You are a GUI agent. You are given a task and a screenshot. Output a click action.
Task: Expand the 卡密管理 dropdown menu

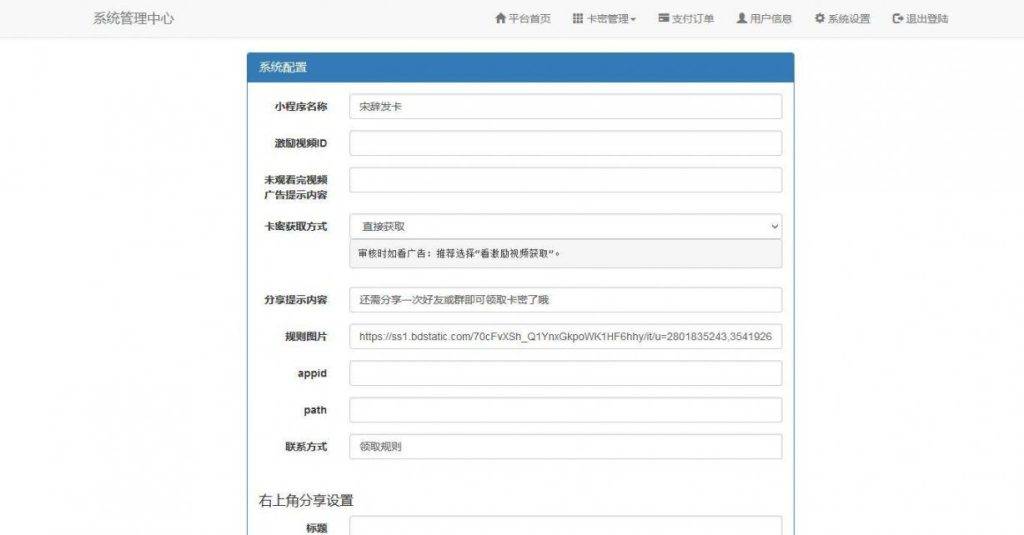(x=604, y=18)
